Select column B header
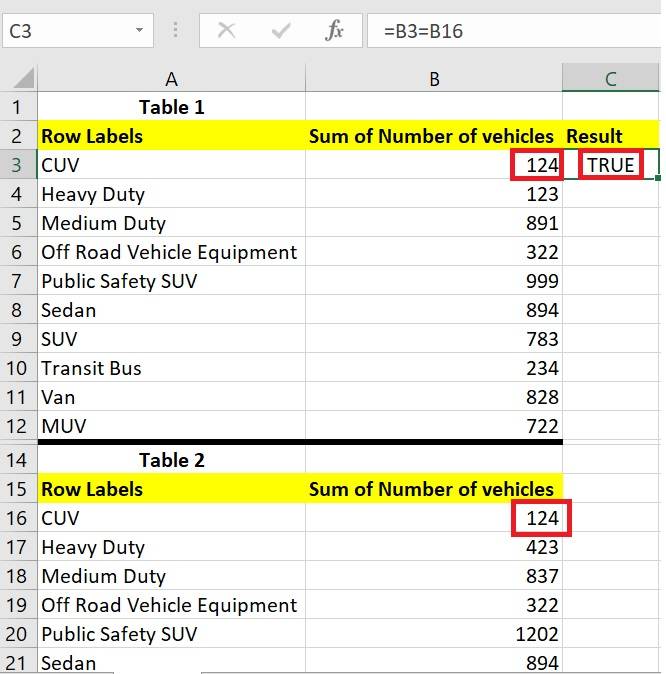666x674 pixels. click(x=433, y=79)
